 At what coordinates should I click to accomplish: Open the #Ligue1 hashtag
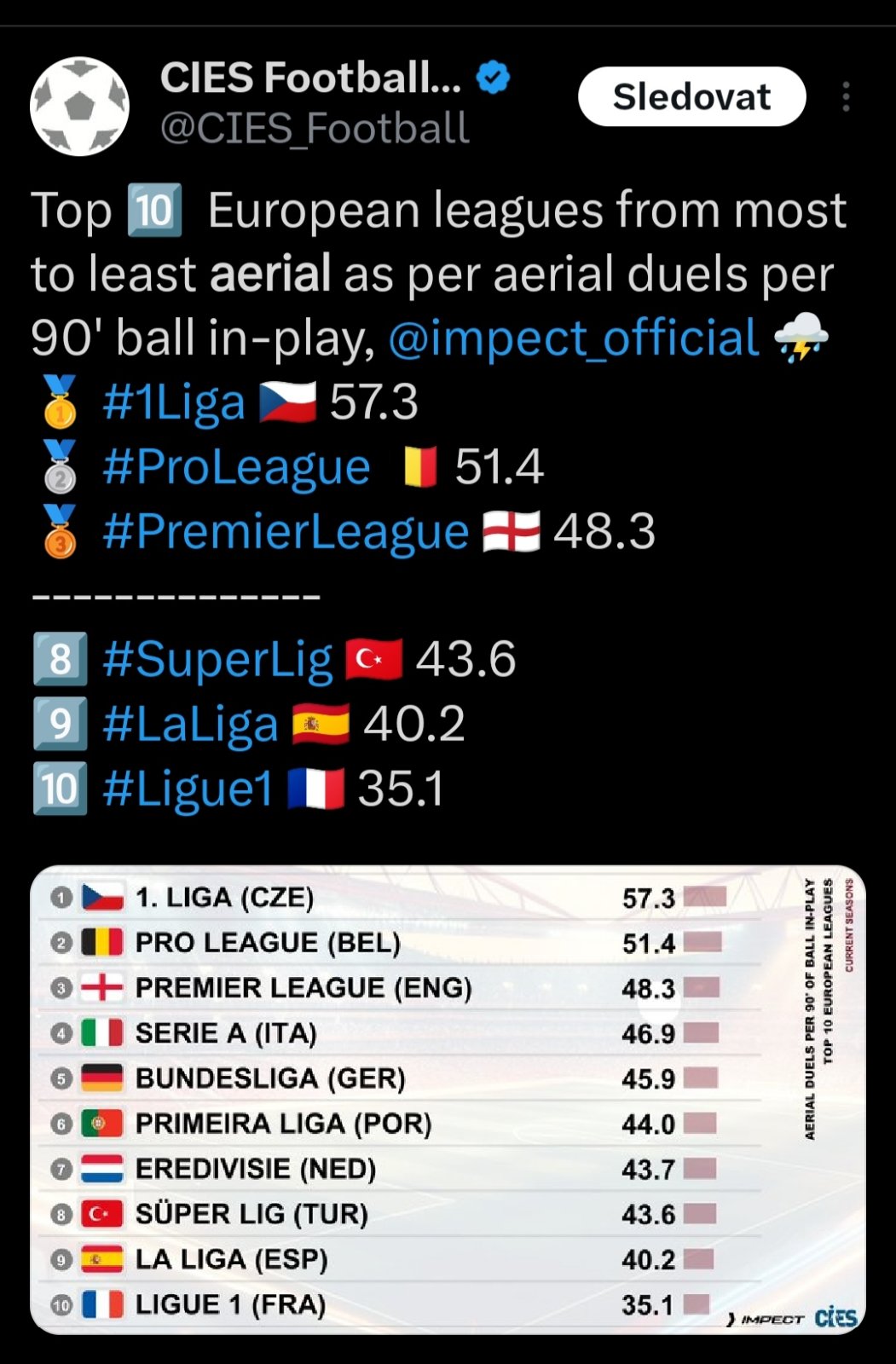(188, 789)
